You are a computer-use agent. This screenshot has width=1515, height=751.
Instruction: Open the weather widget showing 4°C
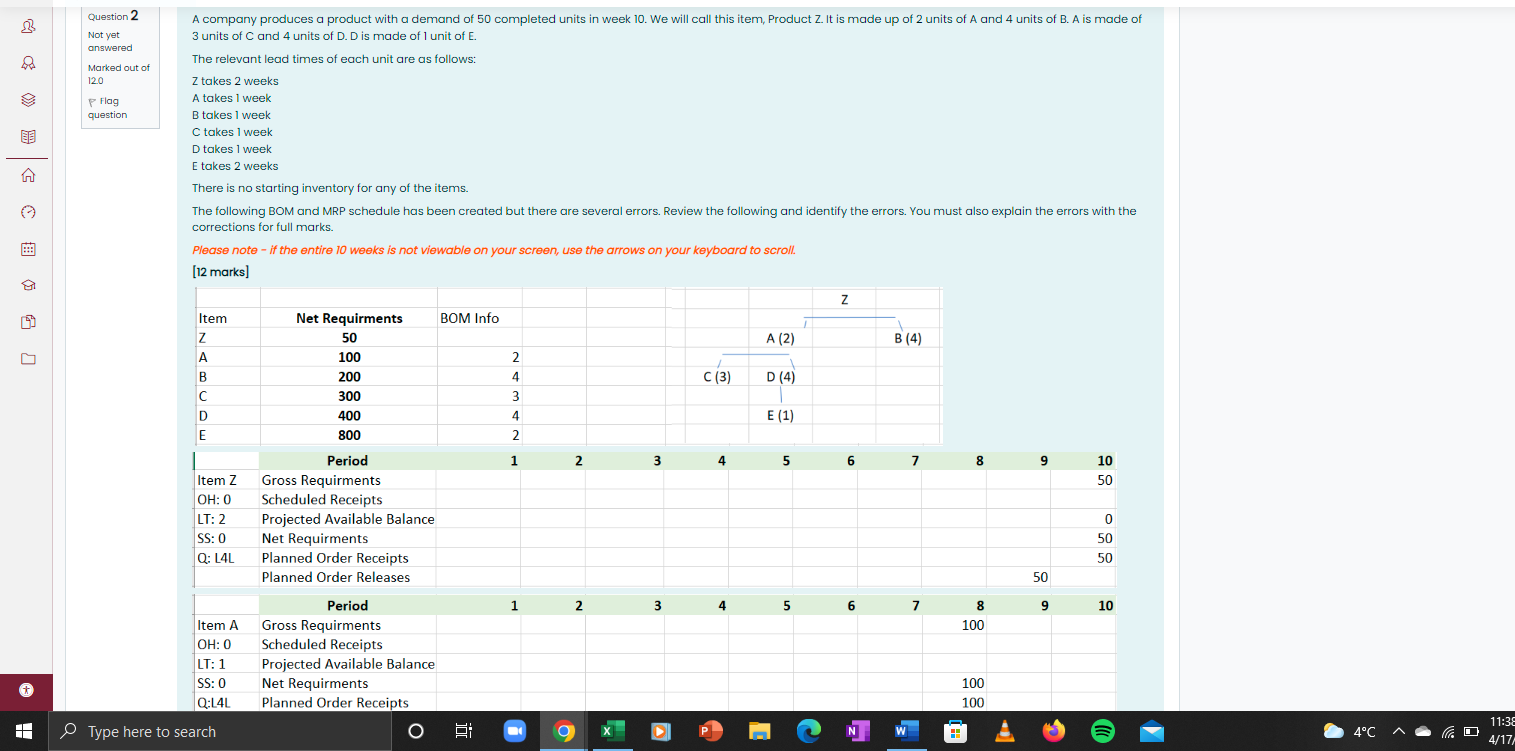pos(1349,732)
